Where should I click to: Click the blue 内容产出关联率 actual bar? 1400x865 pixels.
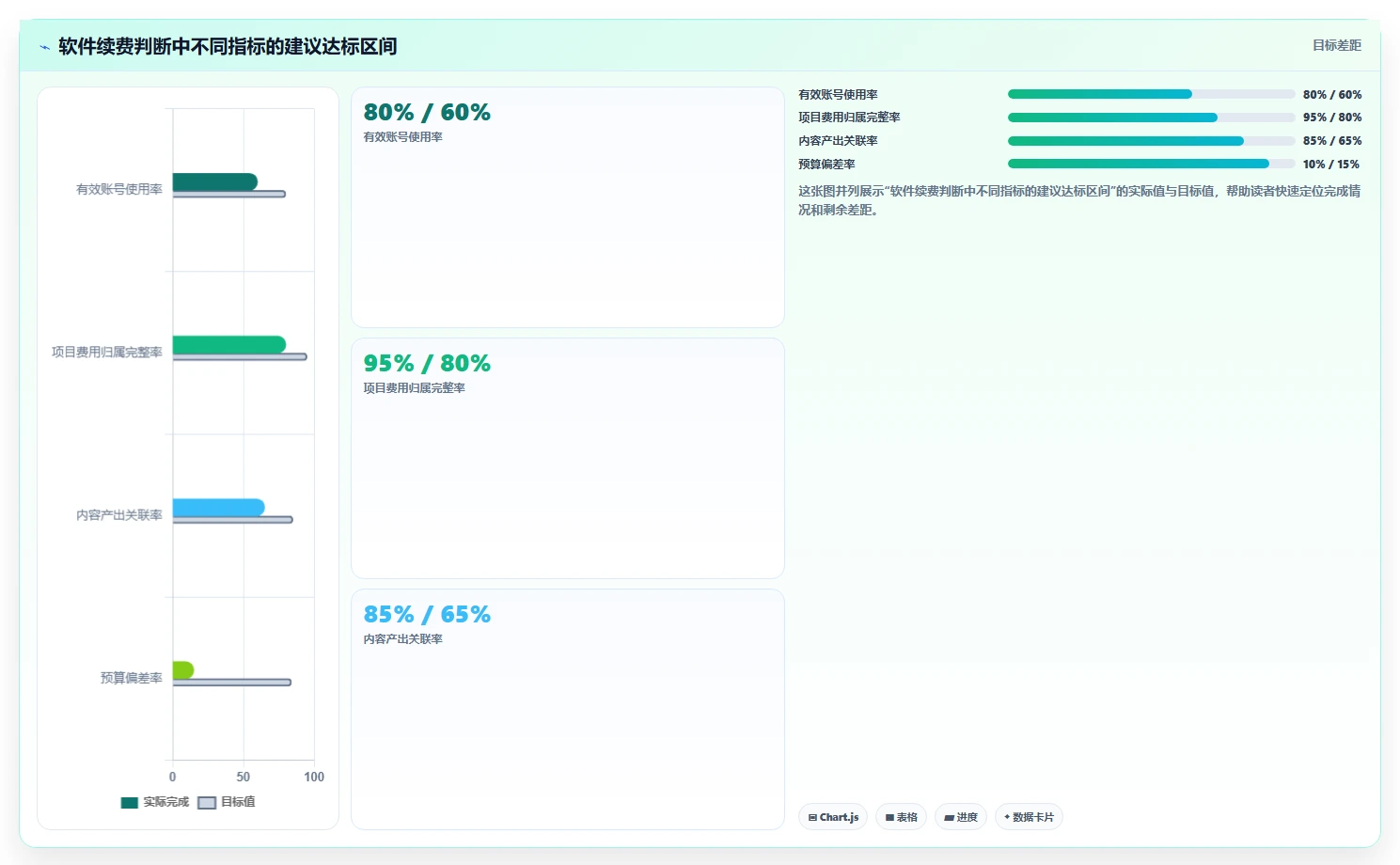click(x=218, y=507)
